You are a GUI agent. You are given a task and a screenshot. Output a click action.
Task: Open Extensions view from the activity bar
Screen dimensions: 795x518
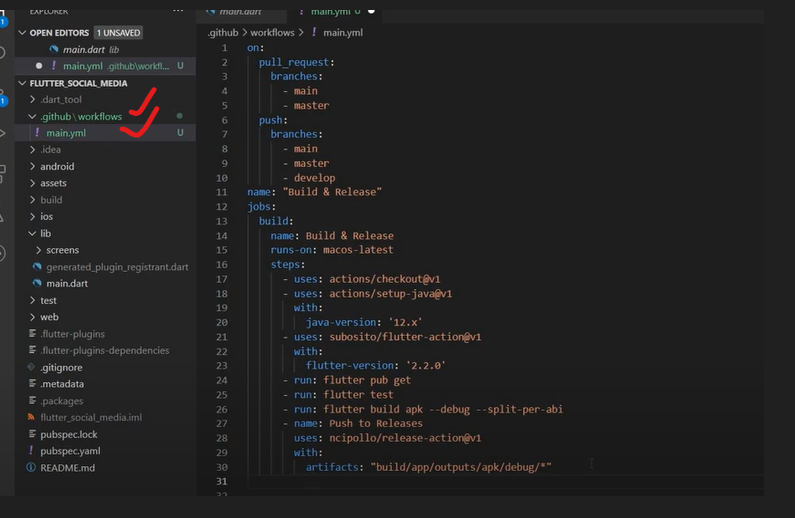pyautogui.click(x=4, y=173)
